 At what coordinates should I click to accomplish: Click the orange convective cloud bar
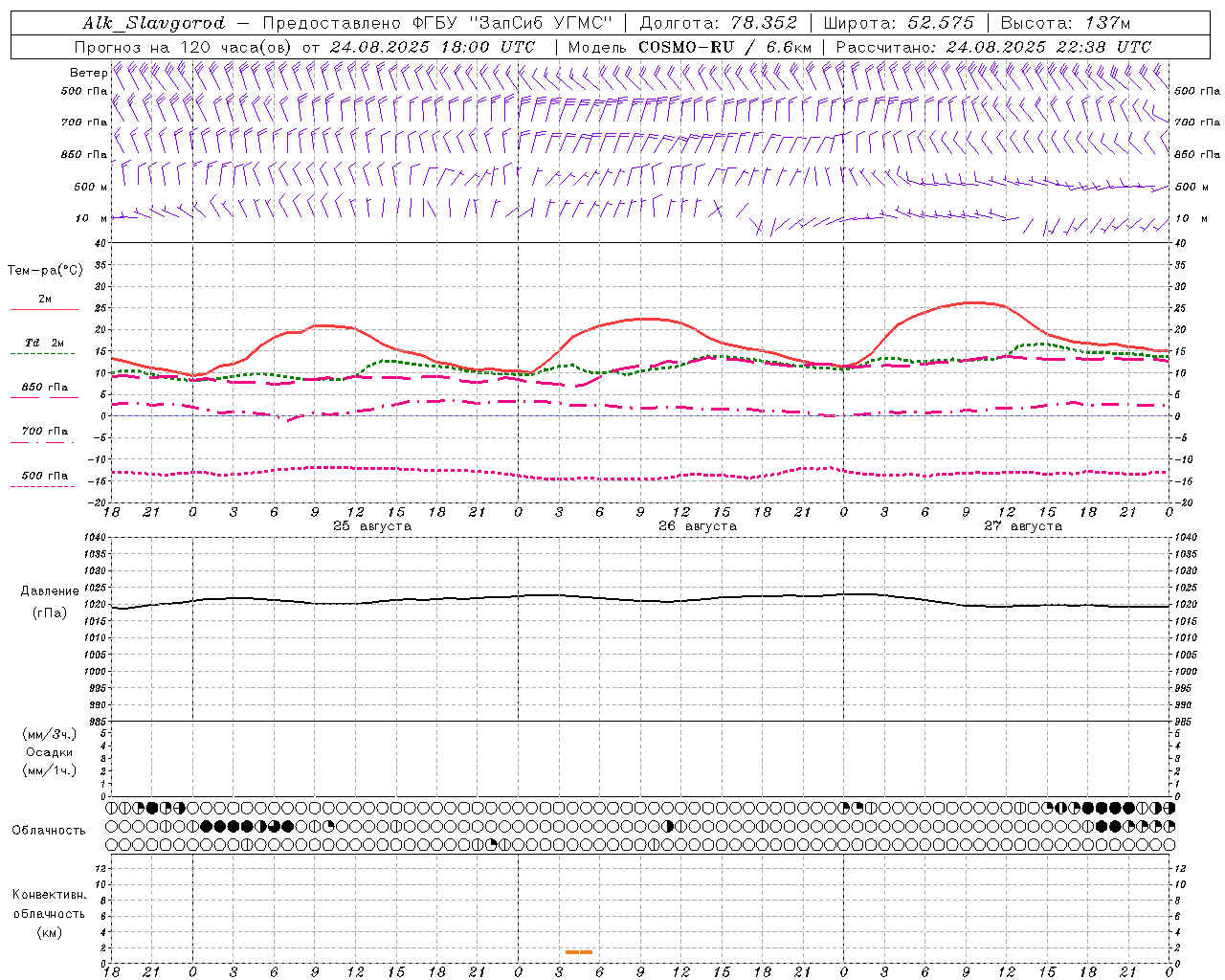coord(579,952)
